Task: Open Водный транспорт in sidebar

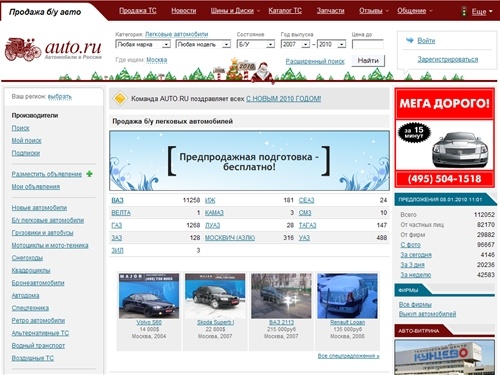Action: point(38,345)
